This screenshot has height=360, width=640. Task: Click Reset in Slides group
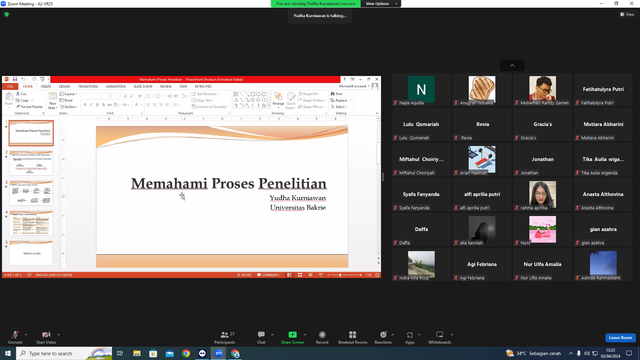coord(67,100)
